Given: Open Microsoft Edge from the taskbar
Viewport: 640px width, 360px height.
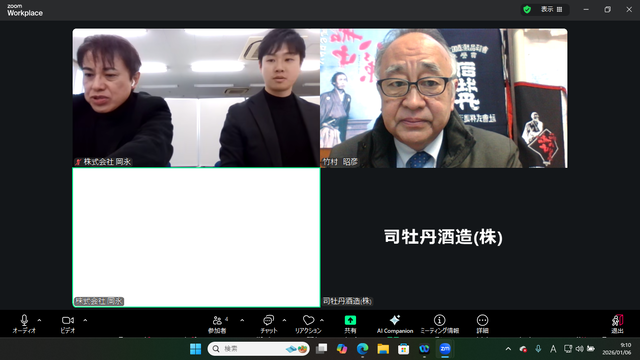Looking at the screenshot, I should click(x=362, y=349).
